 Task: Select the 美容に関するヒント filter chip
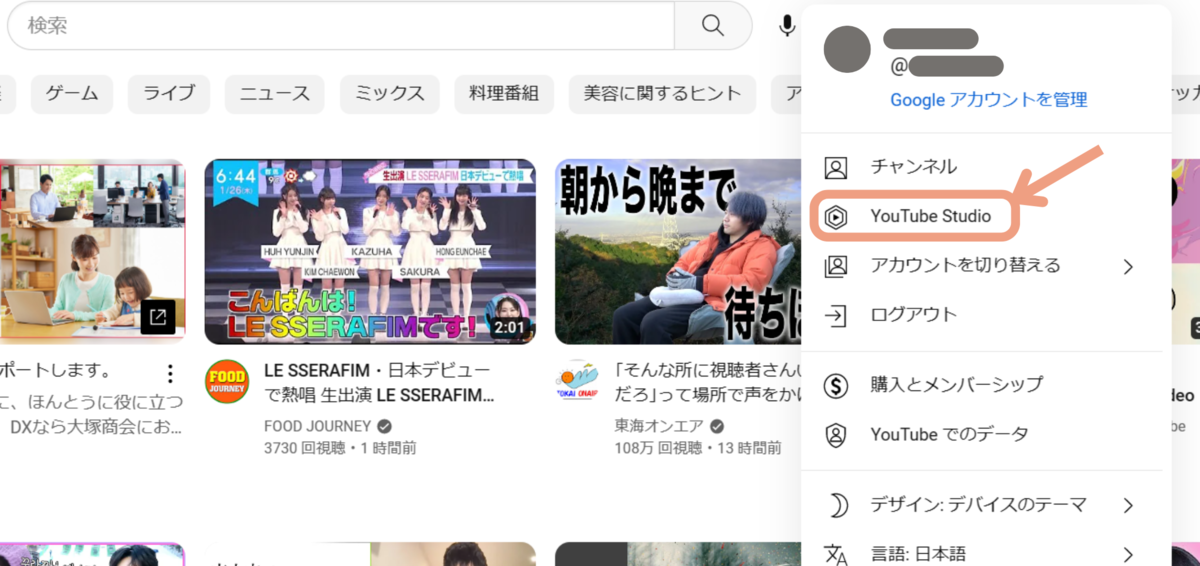(x=663, y=94)
